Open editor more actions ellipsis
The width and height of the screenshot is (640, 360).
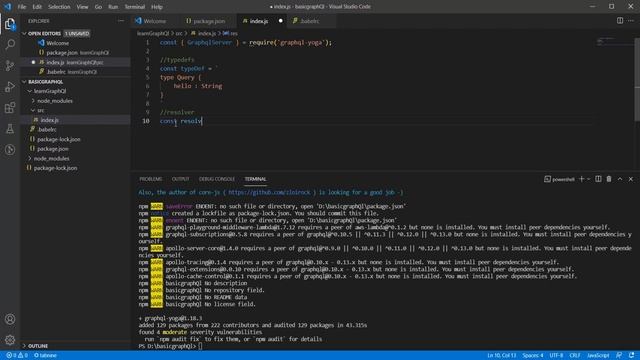pos(631,20)
